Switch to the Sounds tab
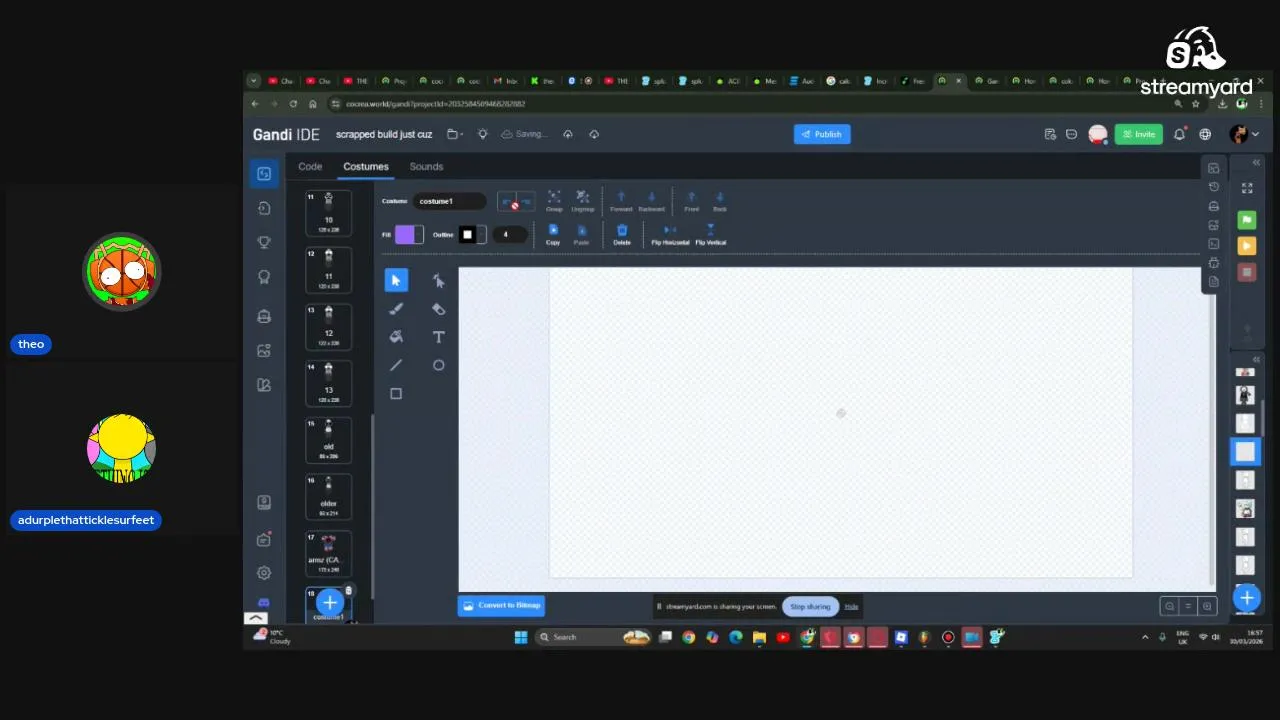Viewport: 1280px width, 720px height. [426, 167]
